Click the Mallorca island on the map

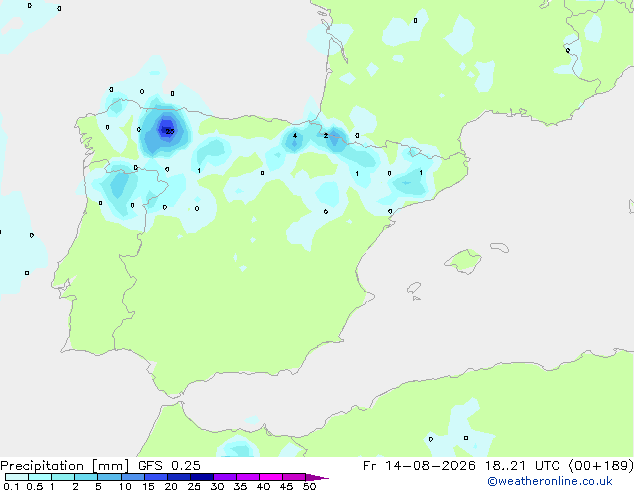click(x=463, y=261)
